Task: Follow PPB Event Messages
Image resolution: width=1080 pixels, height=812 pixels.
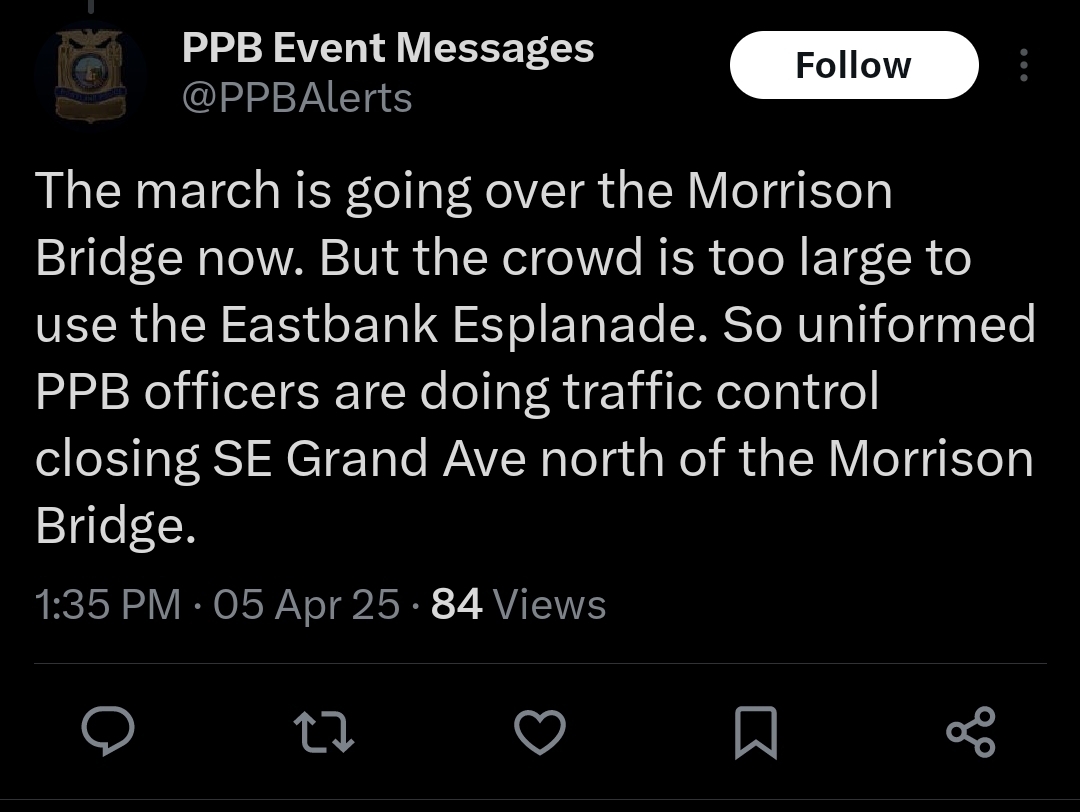Action: tap(853, 66)
